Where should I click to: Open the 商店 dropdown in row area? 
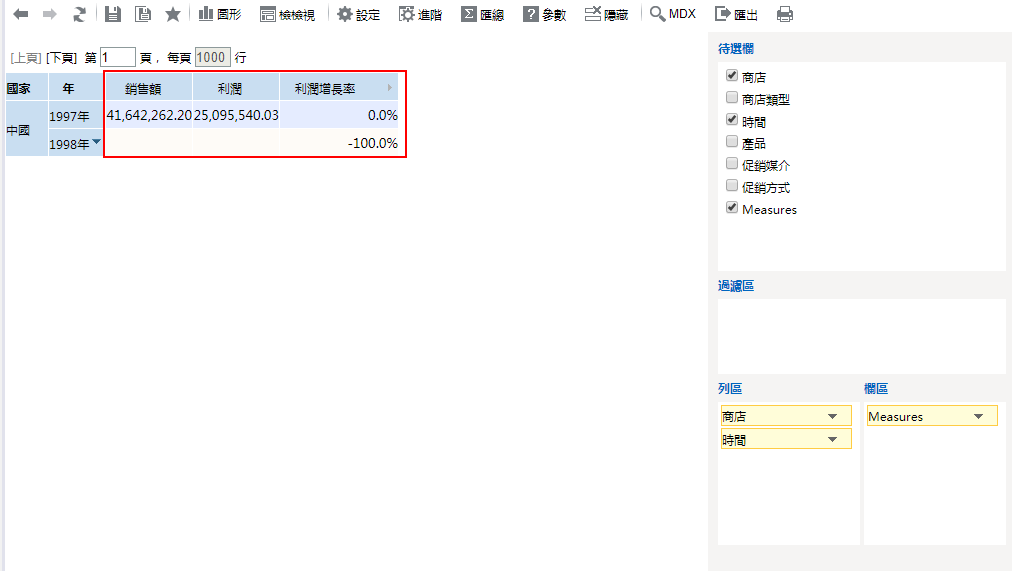pyautogui.click(x=832, y=416)
